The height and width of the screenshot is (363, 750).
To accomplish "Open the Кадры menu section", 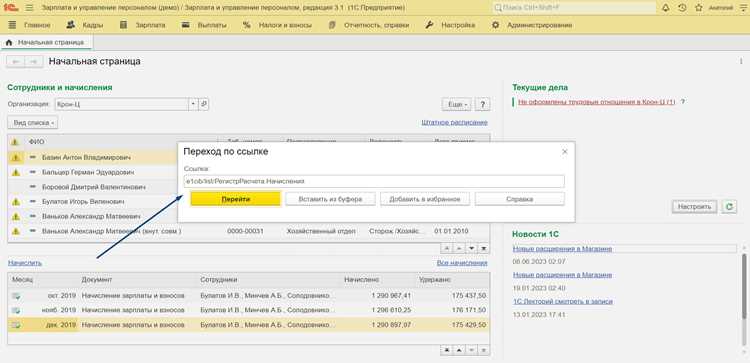I will 85,25.
